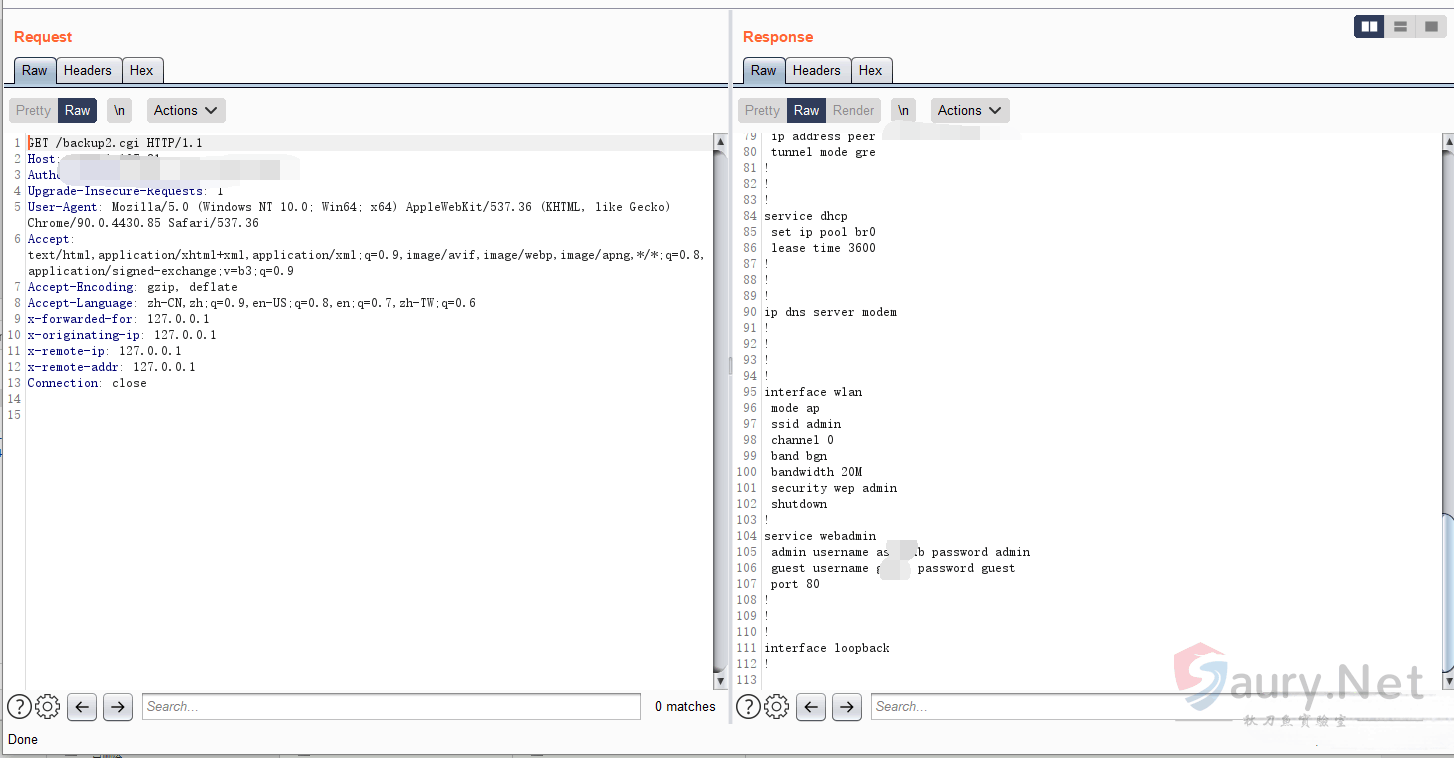Image resolution: width=1454 pixels, height=758 pixels.
Task: Click the back arrow in Response search bar
Action: [x=812, y=707]
